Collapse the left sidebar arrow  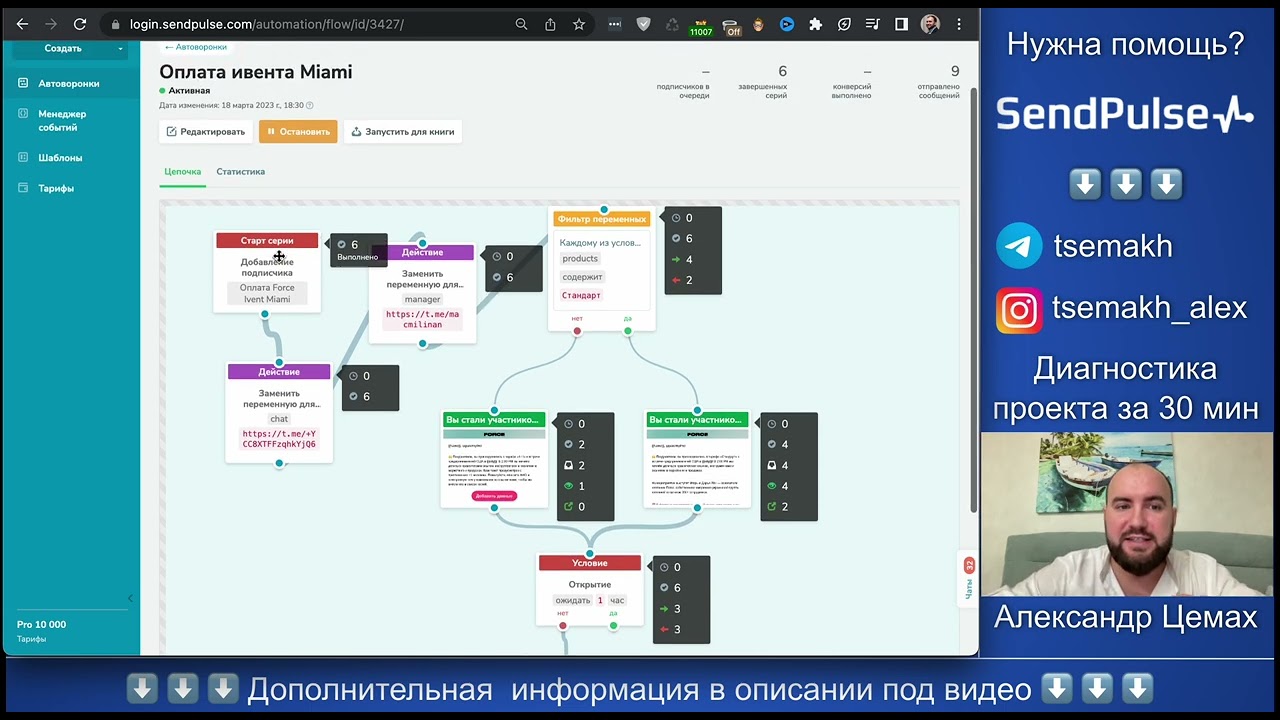pyautogui.click(x=130, y=599)
